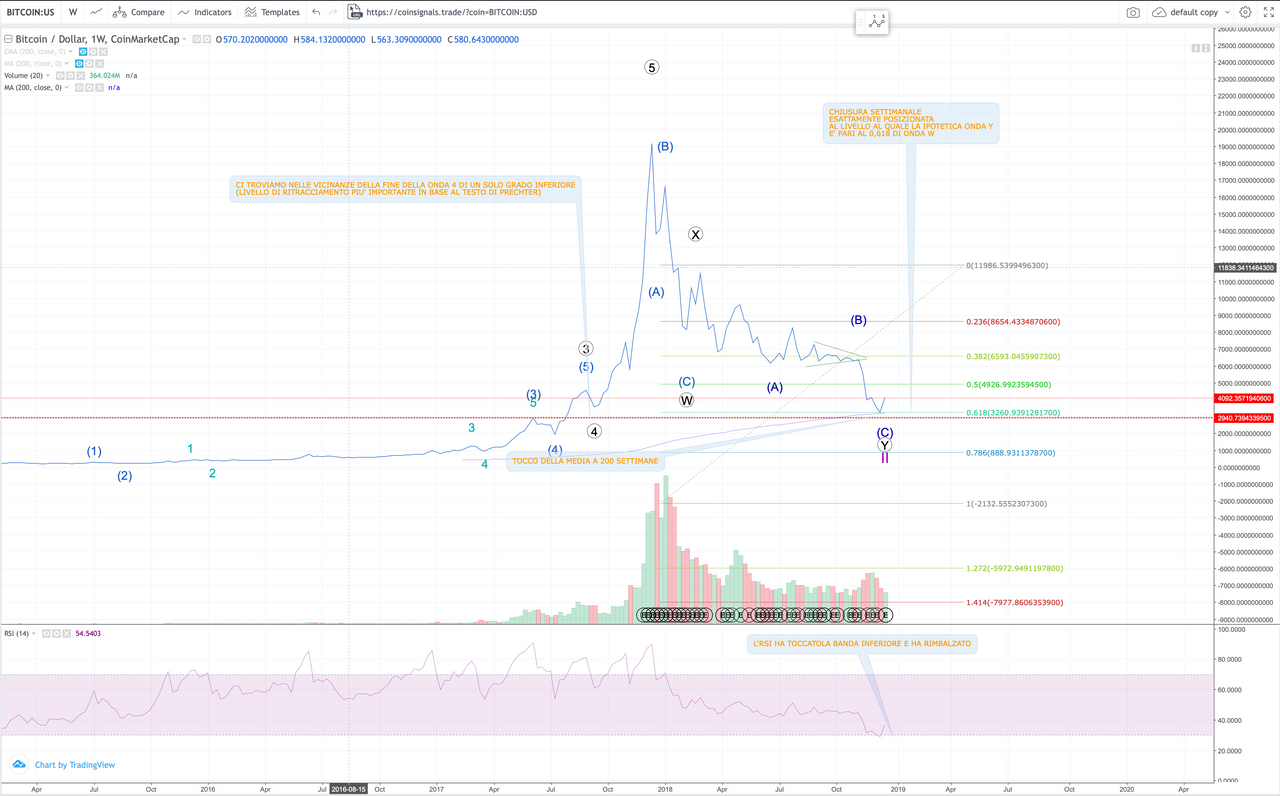
Task: Open chart settings gear
Action: coord(1245,12)
